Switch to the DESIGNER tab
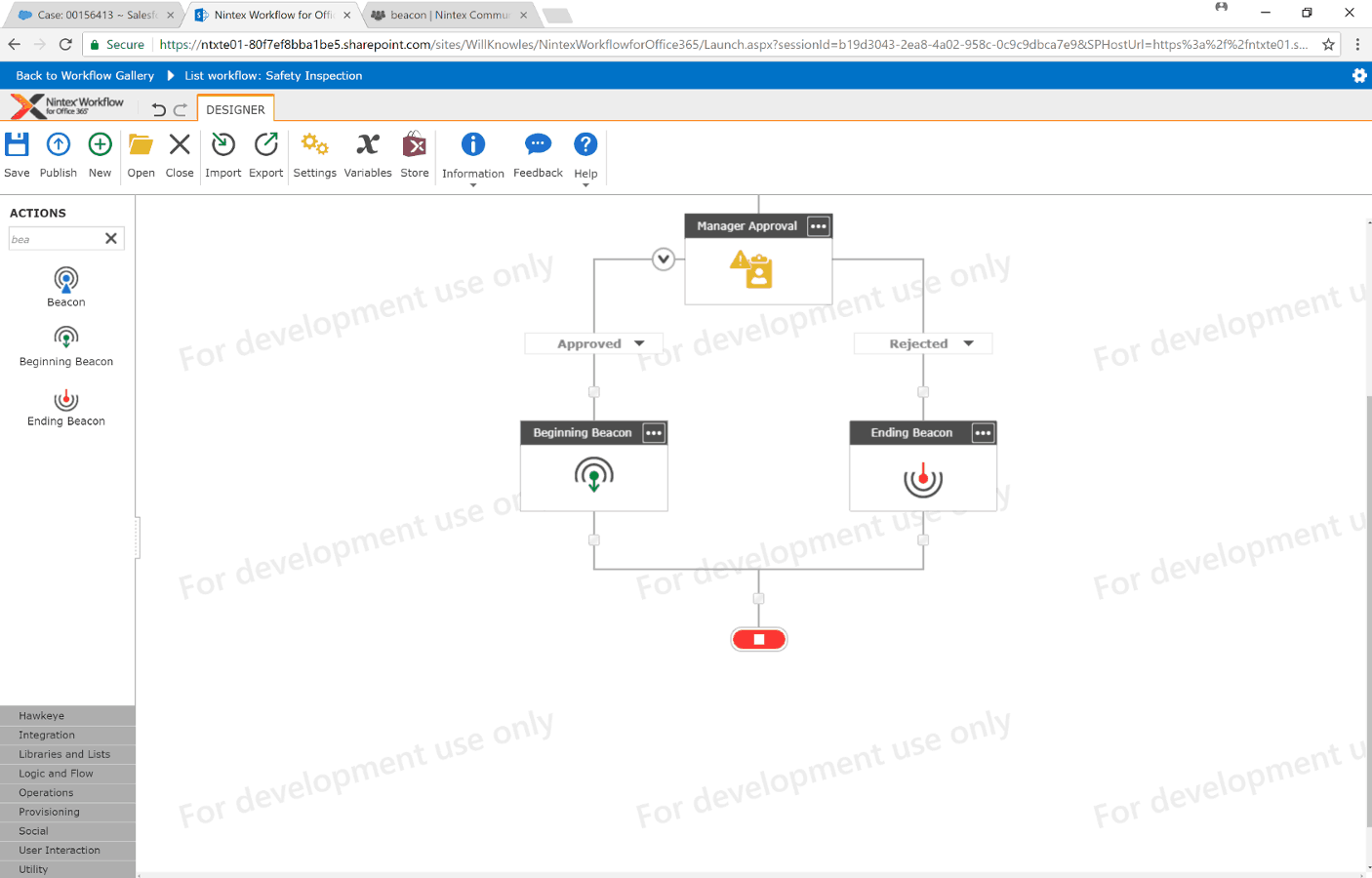This screenshot has width=1372, height=878. pyautogui.click(x=235, y=109)
